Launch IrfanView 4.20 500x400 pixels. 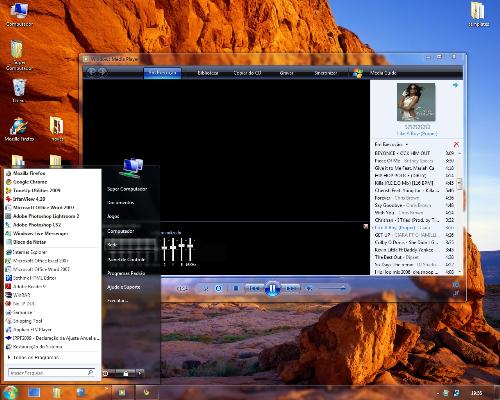click(53, 199)
